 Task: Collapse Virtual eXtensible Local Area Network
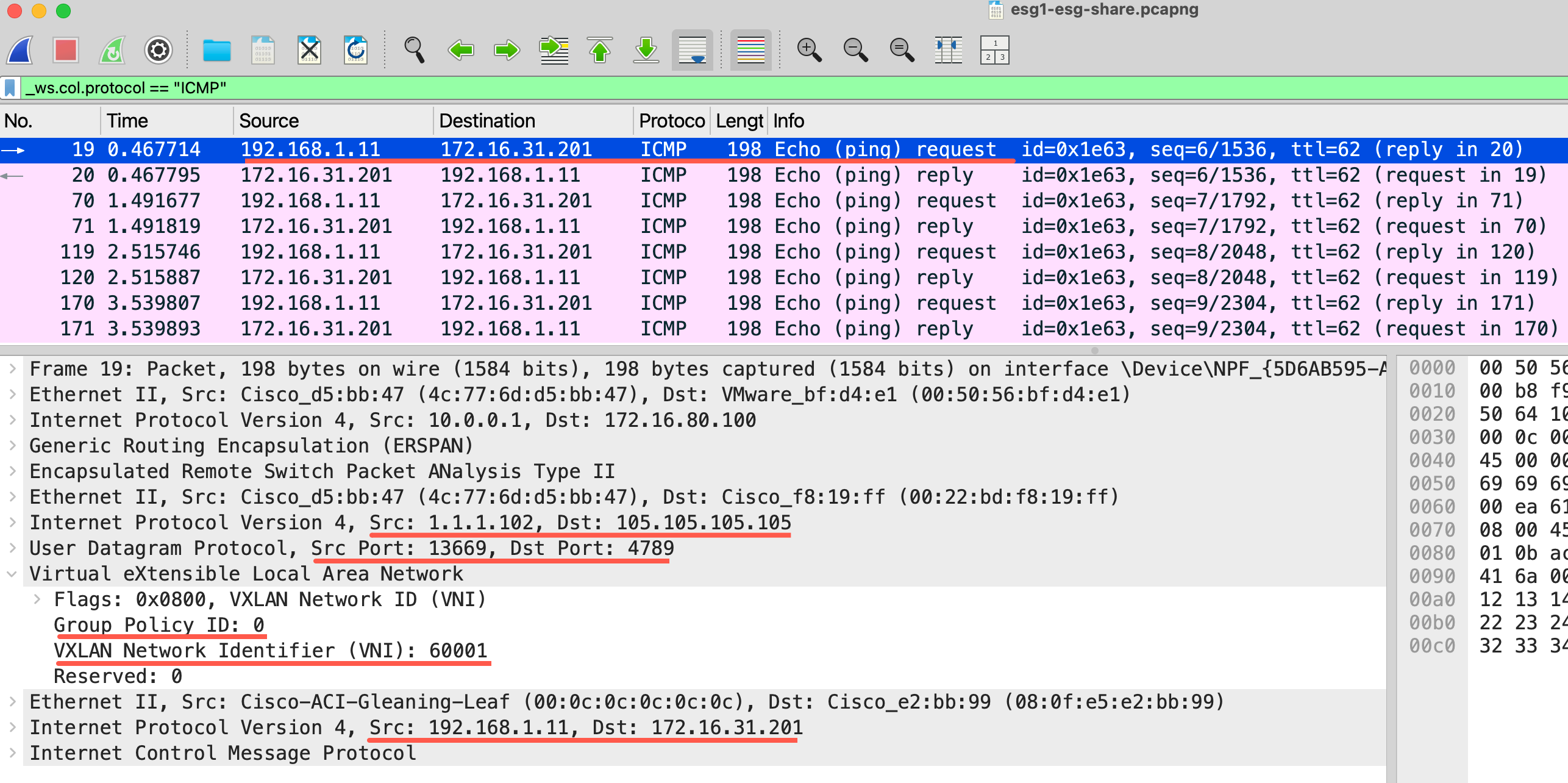12,573
